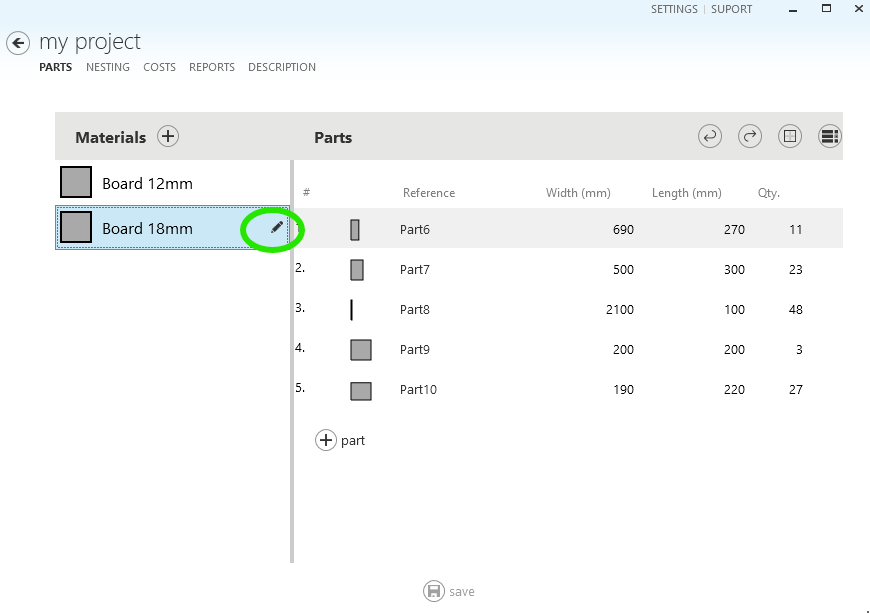Click the Part7 reference name
870x613 pixels.
point(415,270)
